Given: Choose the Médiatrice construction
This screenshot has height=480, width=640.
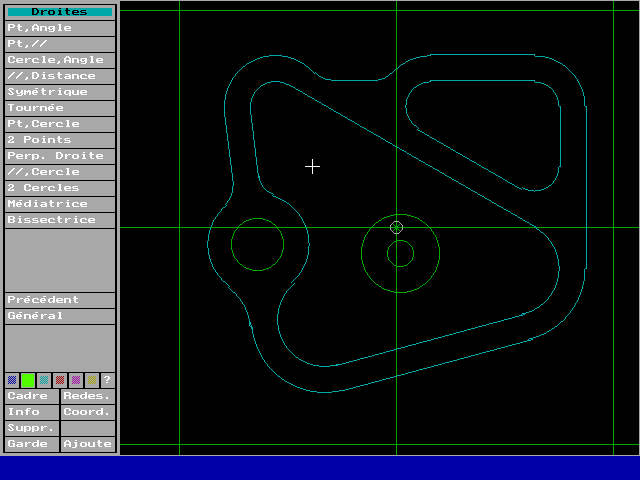Looking at the screenshot, I should pos(60,204).
